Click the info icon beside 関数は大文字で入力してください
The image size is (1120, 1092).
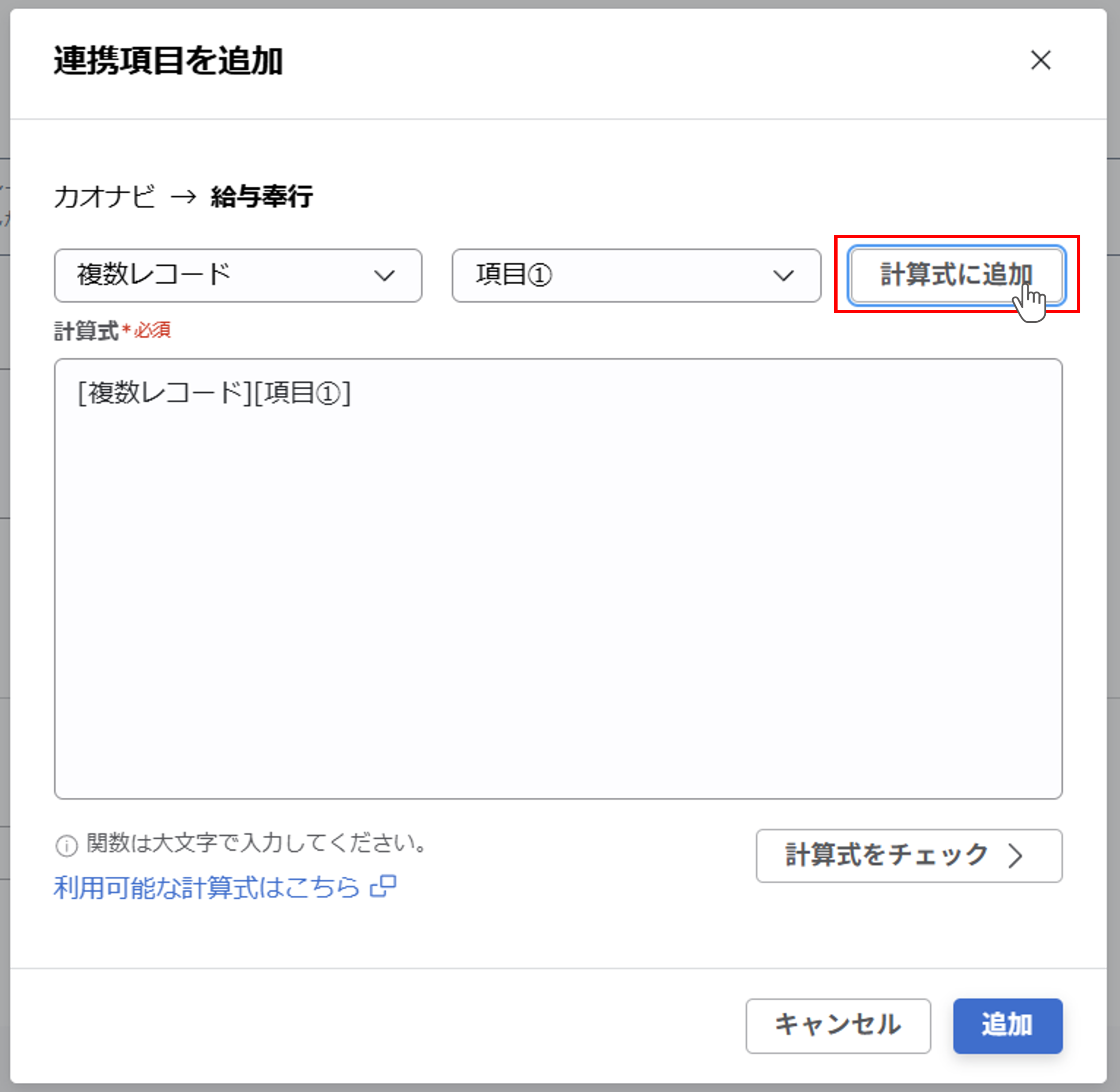pos(67,845)
